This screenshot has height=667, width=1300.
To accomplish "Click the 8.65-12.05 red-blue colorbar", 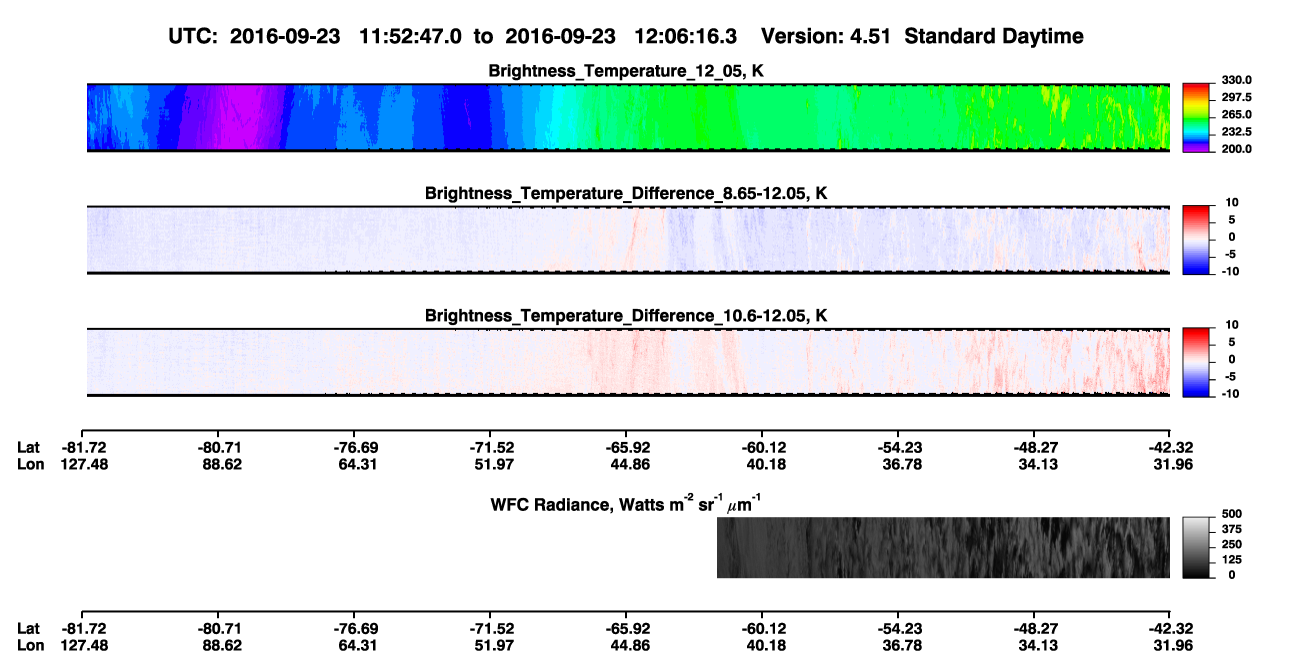I will point(1197,240).
